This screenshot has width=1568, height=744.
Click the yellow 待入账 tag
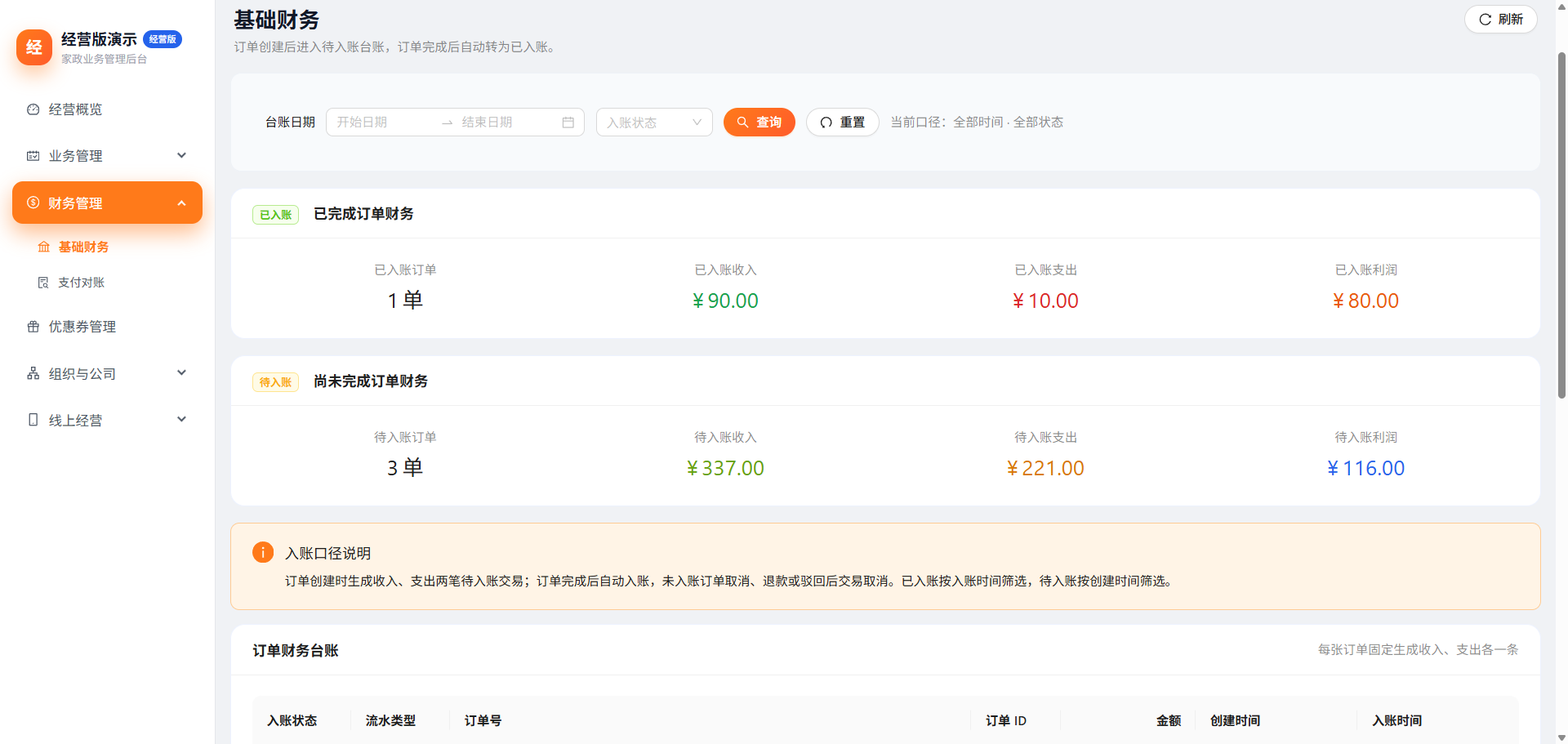(276, 382)
